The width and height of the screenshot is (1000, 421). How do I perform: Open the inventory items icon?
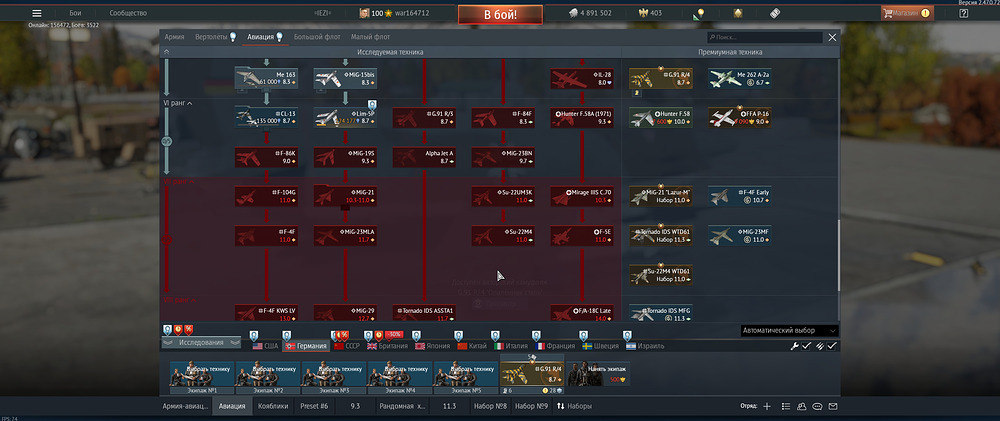click(775, 13)
